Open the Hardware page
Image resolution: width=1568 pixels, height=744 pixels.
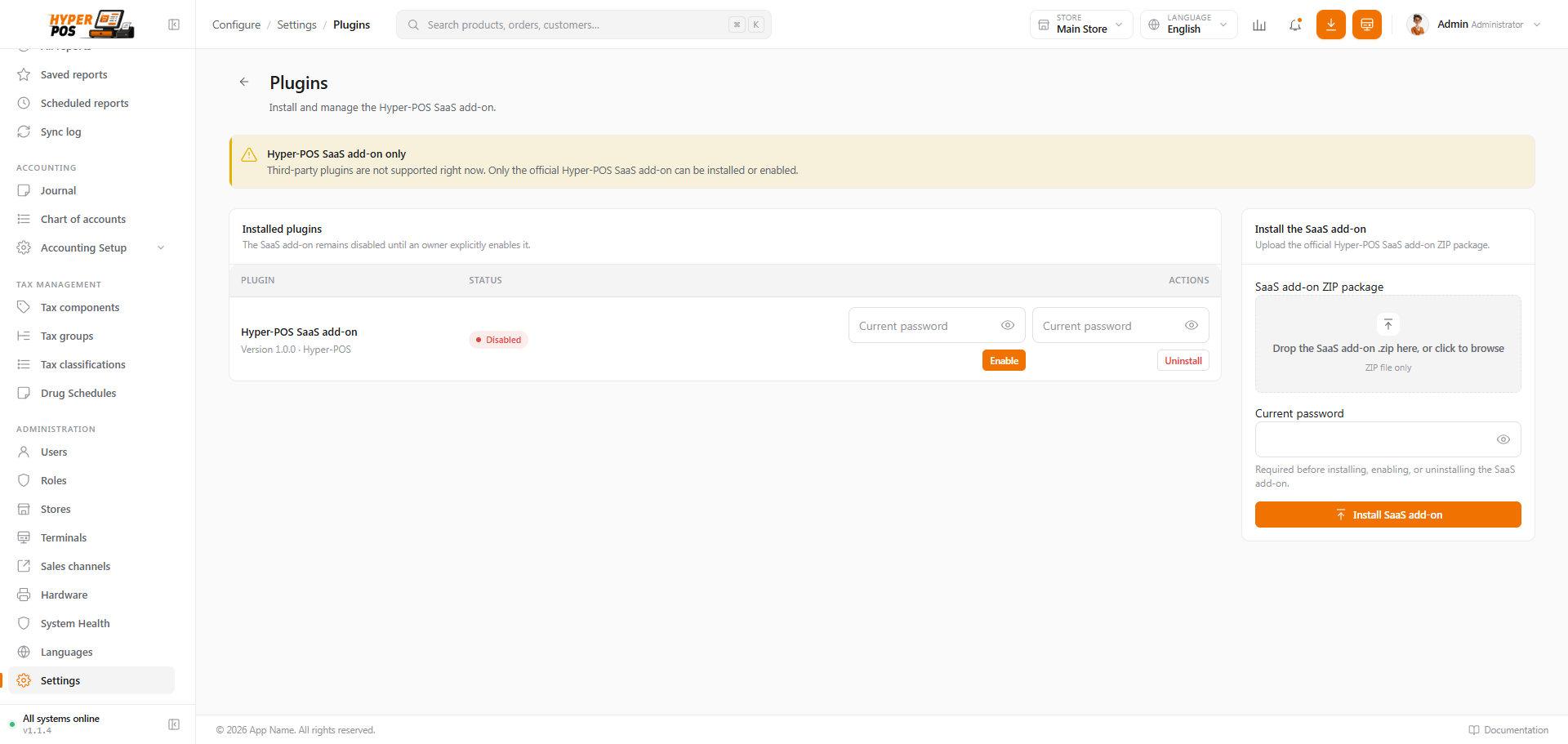pos(91,595)
